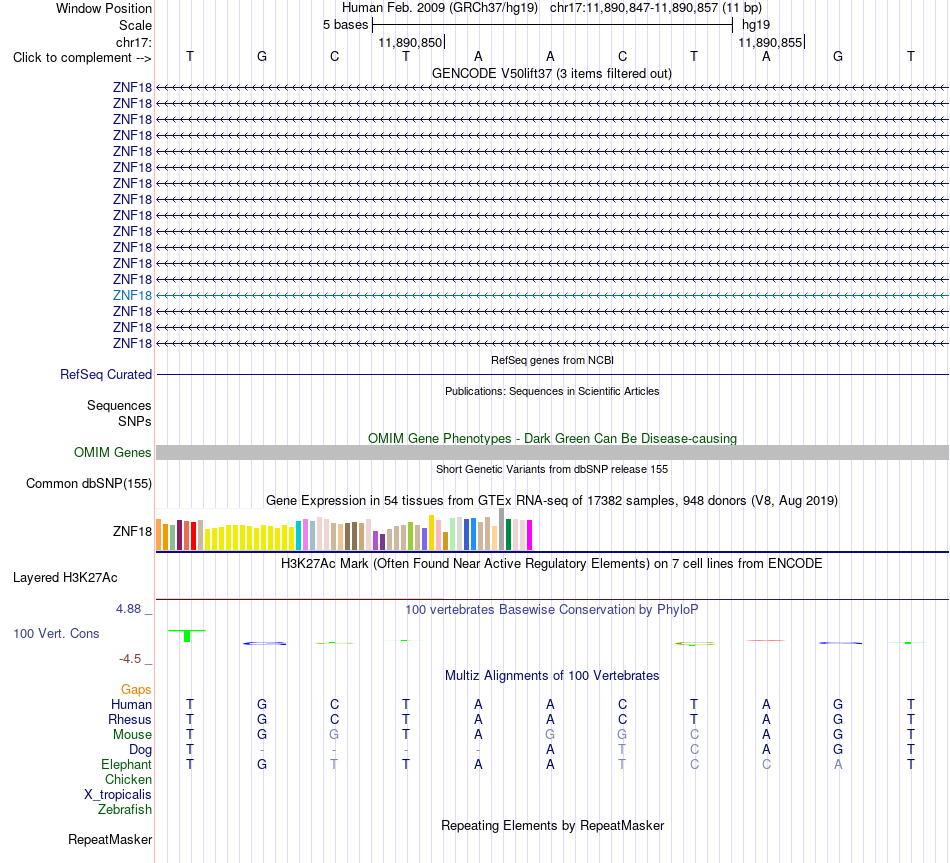Viewport: 950px width, 863px height.
Task: Open the Common dbSNP(155) track label
Action: click(x=88, y=484)
